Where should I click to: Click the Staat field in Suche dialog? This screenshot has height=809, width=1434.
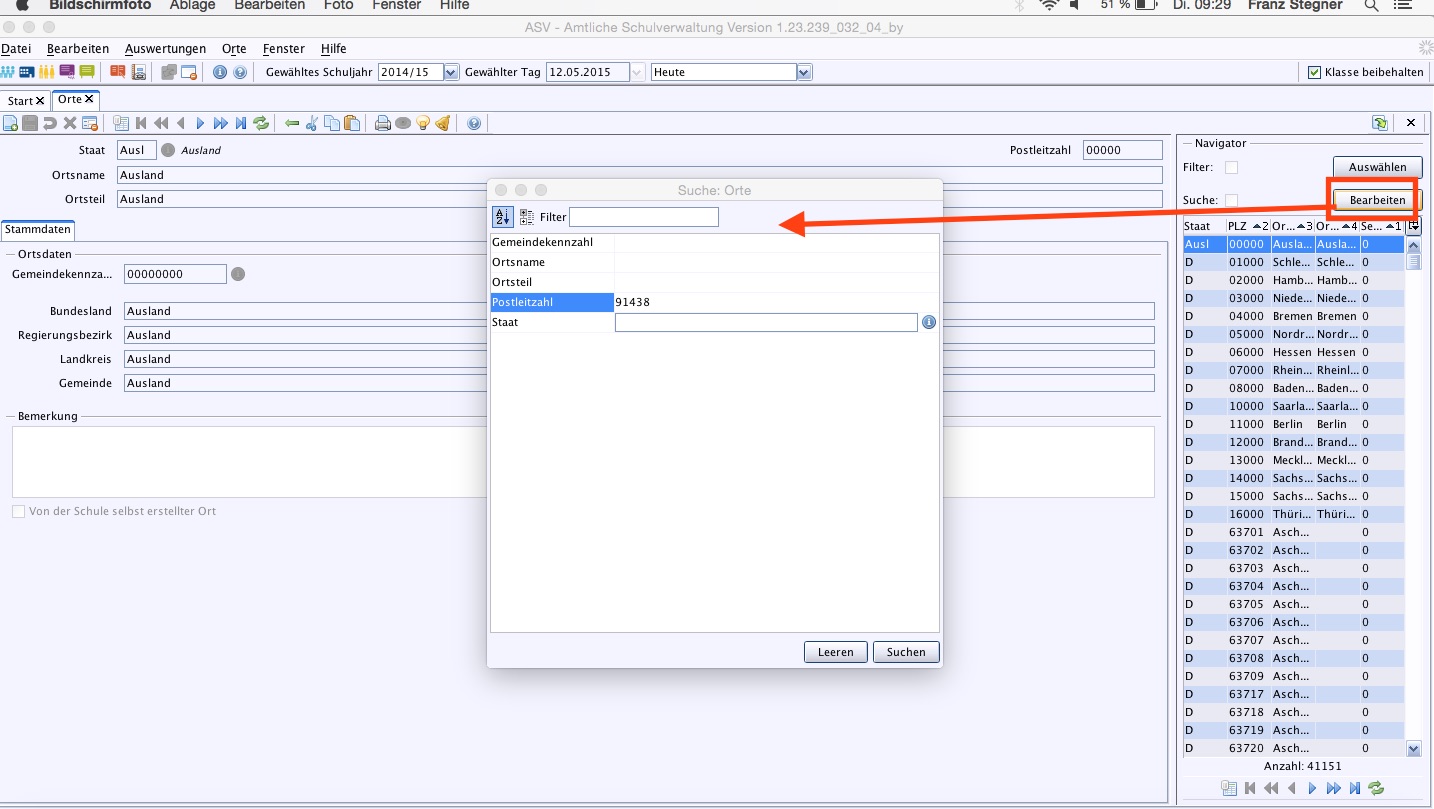click(x=766, y=322)
